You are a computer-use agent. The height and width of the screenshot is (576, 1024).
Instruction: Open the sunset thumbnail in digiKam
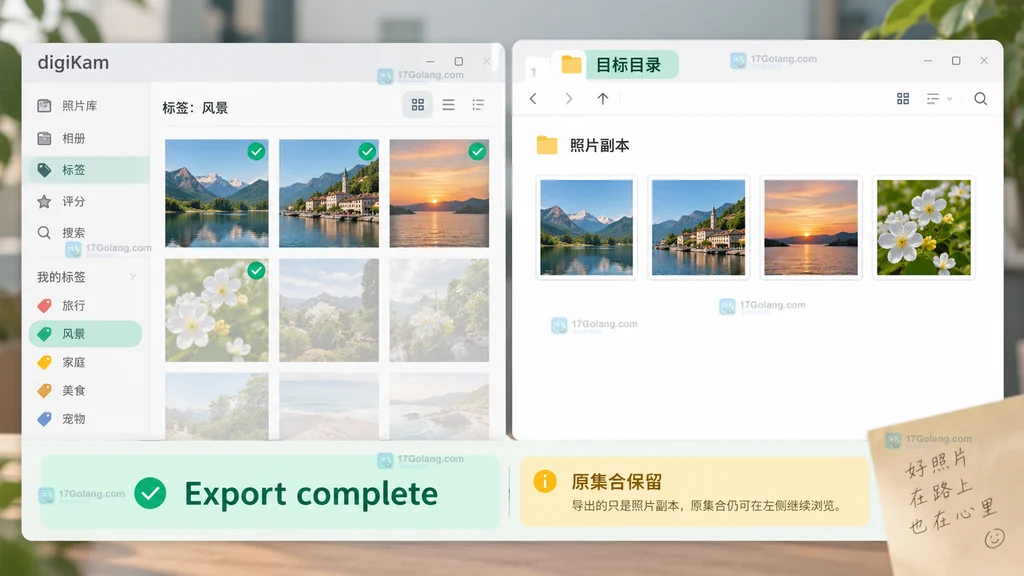point(439,193)
